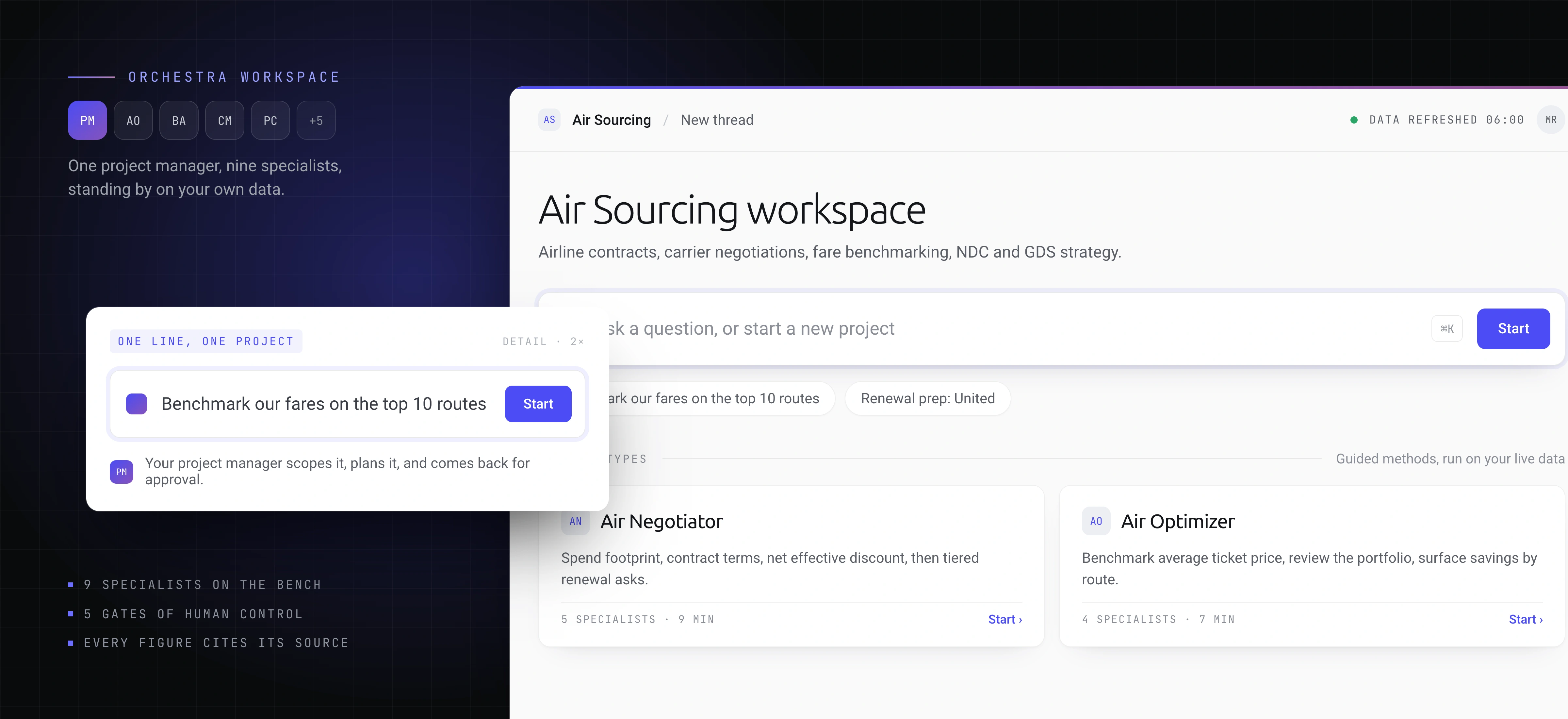Open Air Sourcing breadcrumb
This screenshot has height=719, width=1568.
611,120
